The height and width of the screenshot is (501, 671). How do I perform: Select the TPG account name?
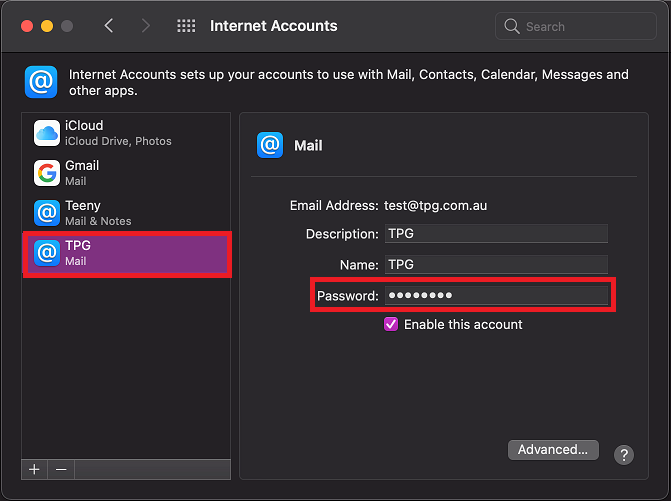click(78, 245)
